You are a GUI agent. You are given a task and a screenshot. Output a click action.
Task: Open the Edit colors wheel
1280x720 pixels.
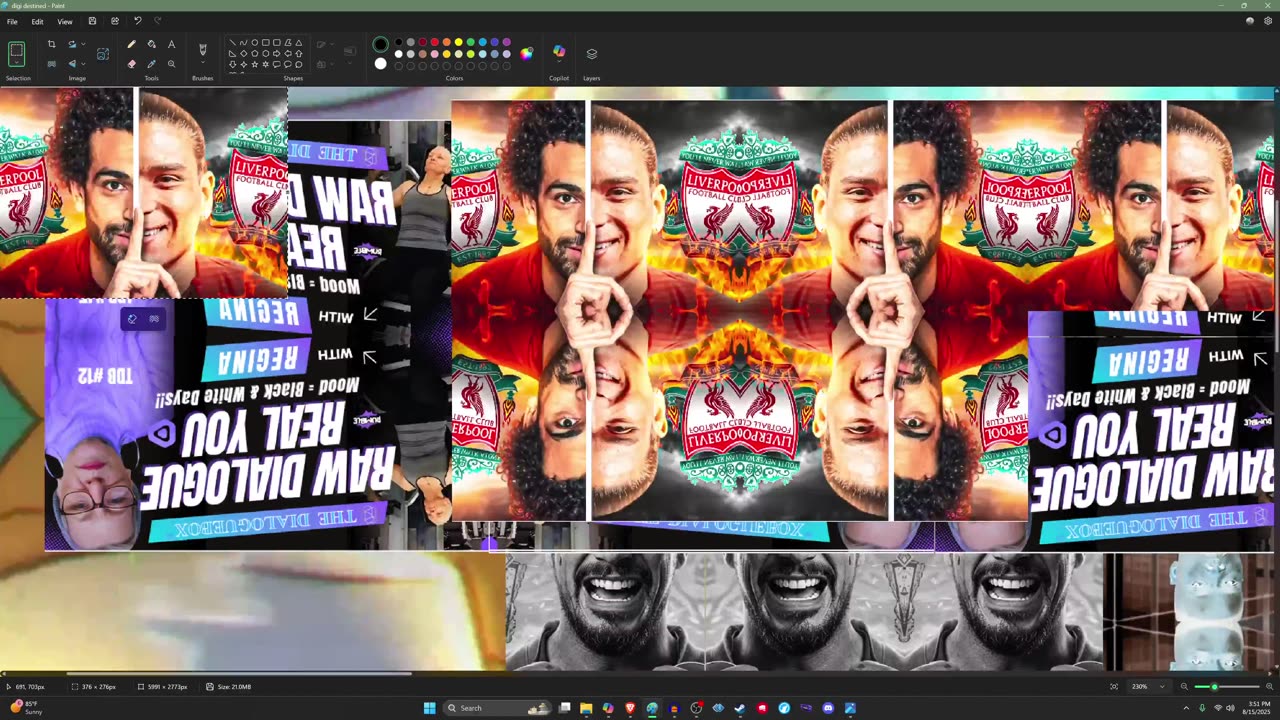[526, 53]
